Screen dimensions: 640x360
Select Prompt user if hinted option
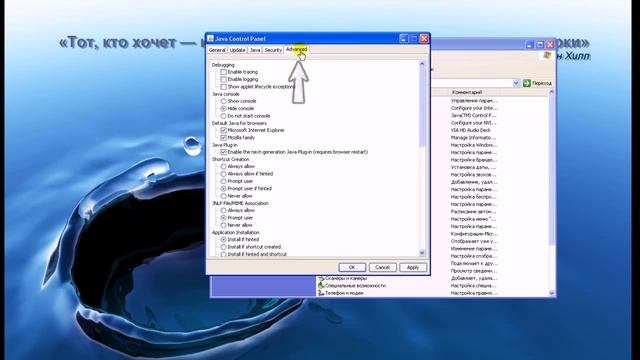coord(223,189)
